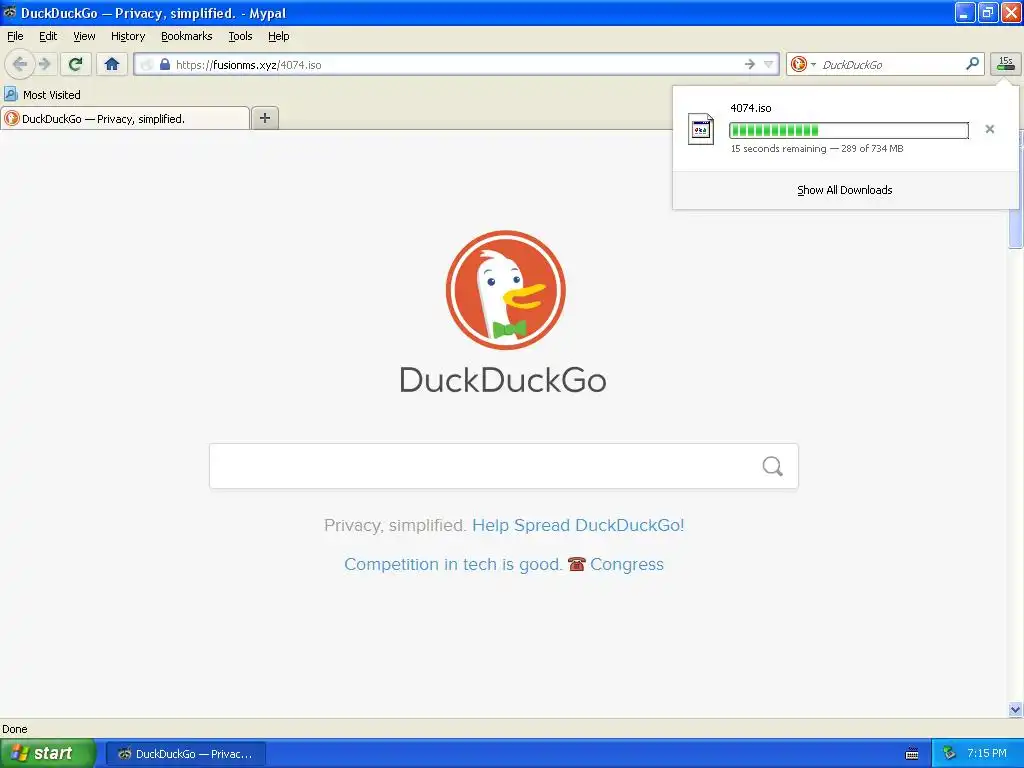
Task: Open the File menu
Action: pos(15,36)
